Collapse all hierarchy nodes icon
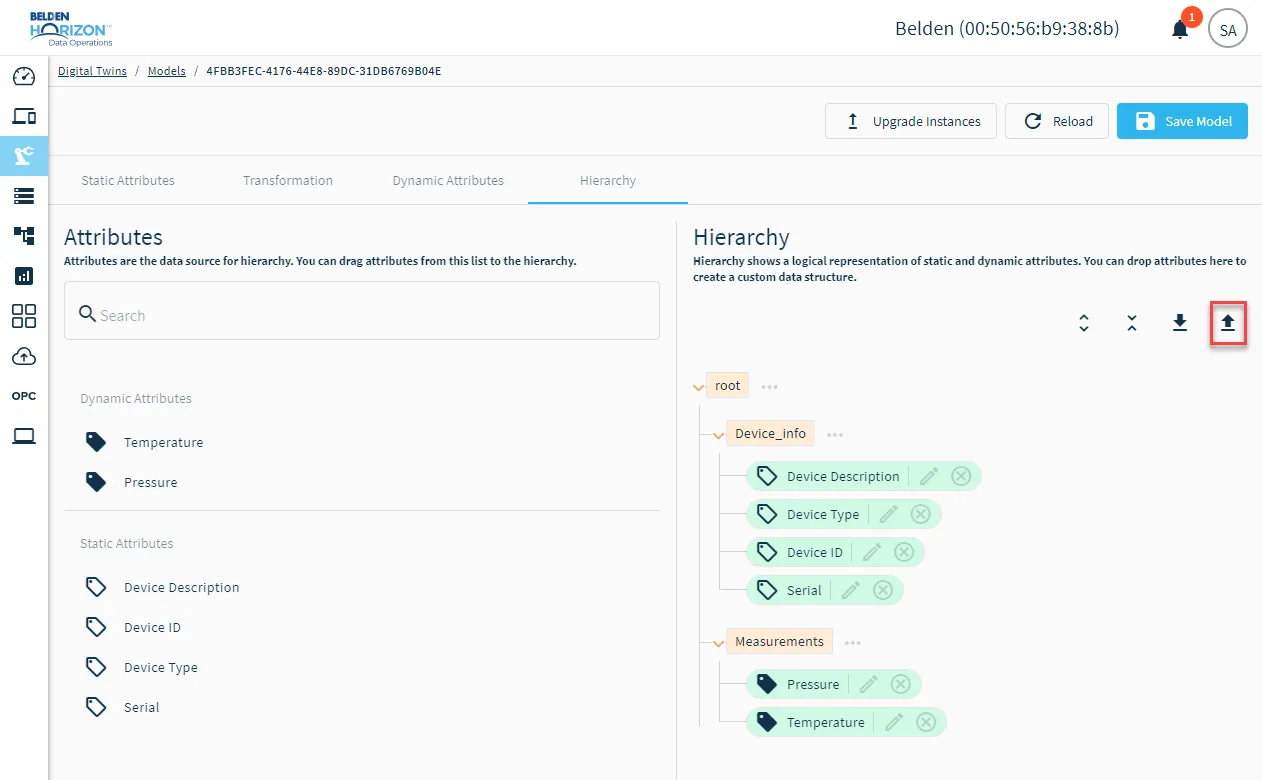This screenshot has width=1262, height=780. (x=1132, y=323)
